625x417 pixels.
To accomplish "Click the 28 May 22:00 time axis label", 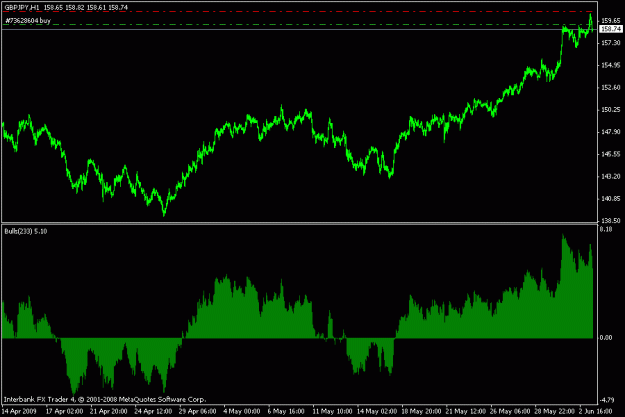I will click(x=554, y=411).
